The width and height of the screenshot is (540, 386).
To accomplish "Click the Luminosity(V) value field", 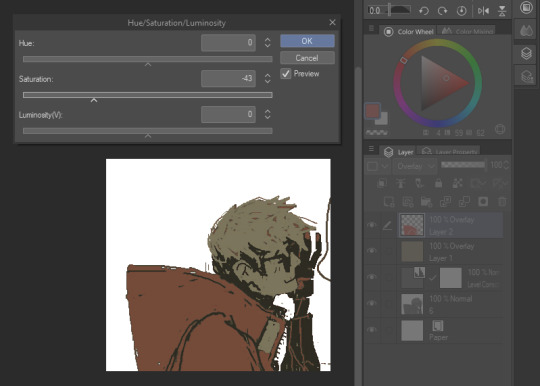I will 228,114.
